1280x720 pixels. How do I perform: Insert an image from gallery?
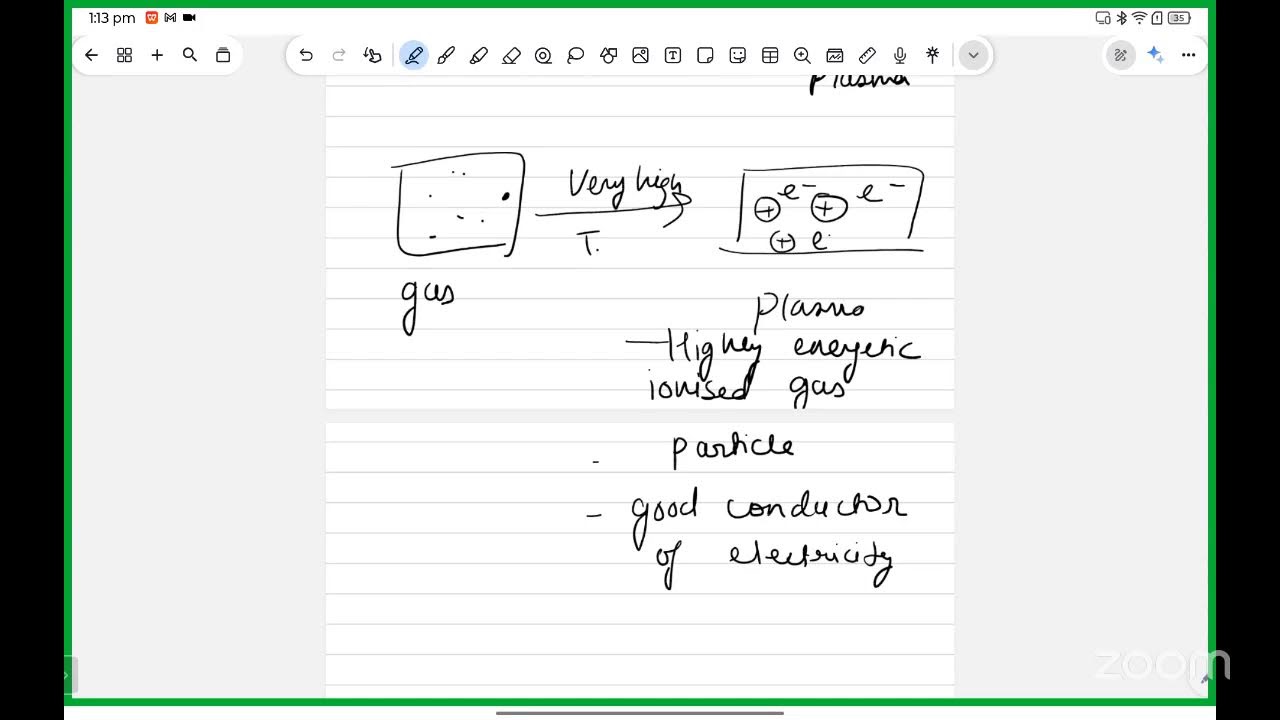641,56
